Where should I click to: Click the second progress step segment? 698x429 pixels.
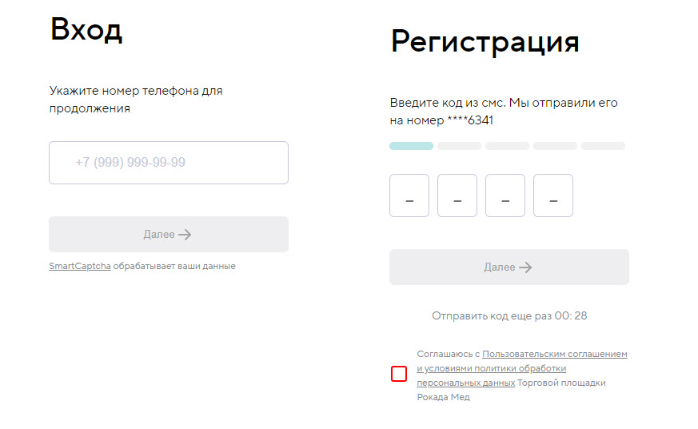(459, 146)
